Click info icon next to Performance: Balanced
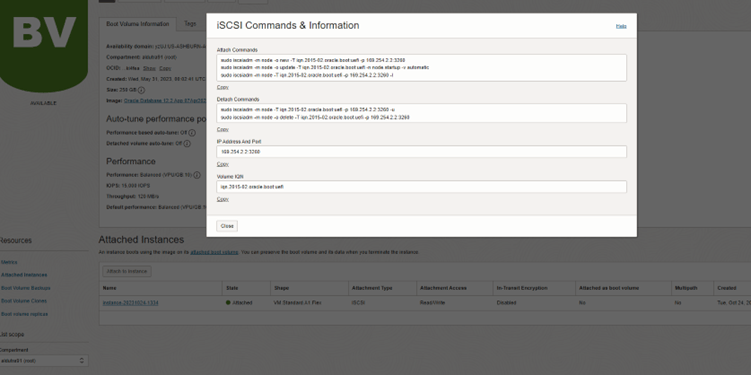751x375 pixels. [197, 175]
